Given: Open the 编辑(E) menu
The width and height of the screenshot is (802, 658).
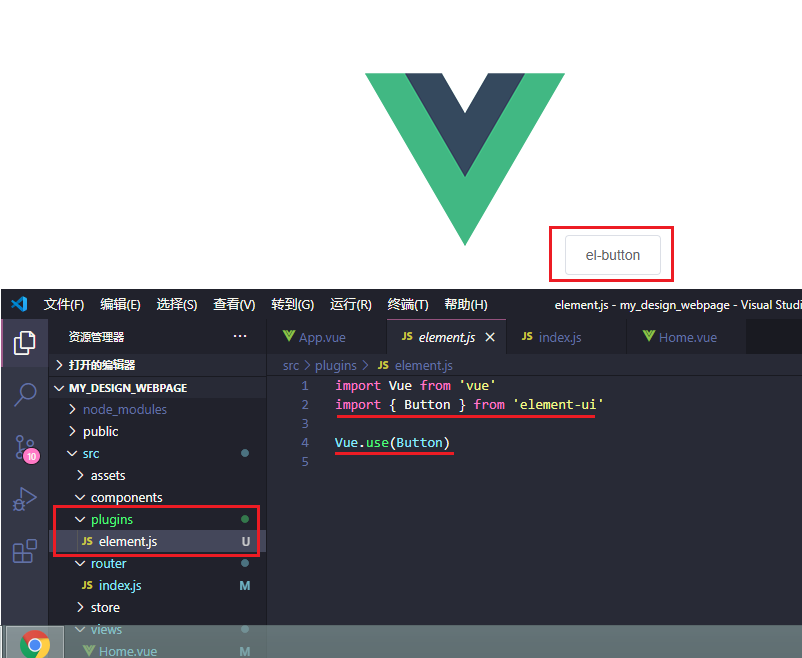Looking at the screenshot, I should coord(120,304).
